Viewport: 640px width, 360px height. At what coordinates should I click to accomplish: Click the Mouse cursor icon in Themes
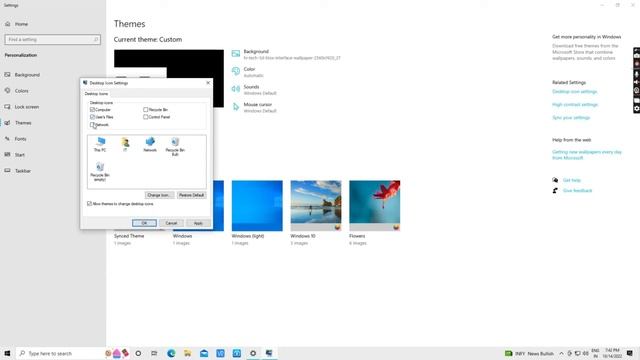click(x=236, y=107)
